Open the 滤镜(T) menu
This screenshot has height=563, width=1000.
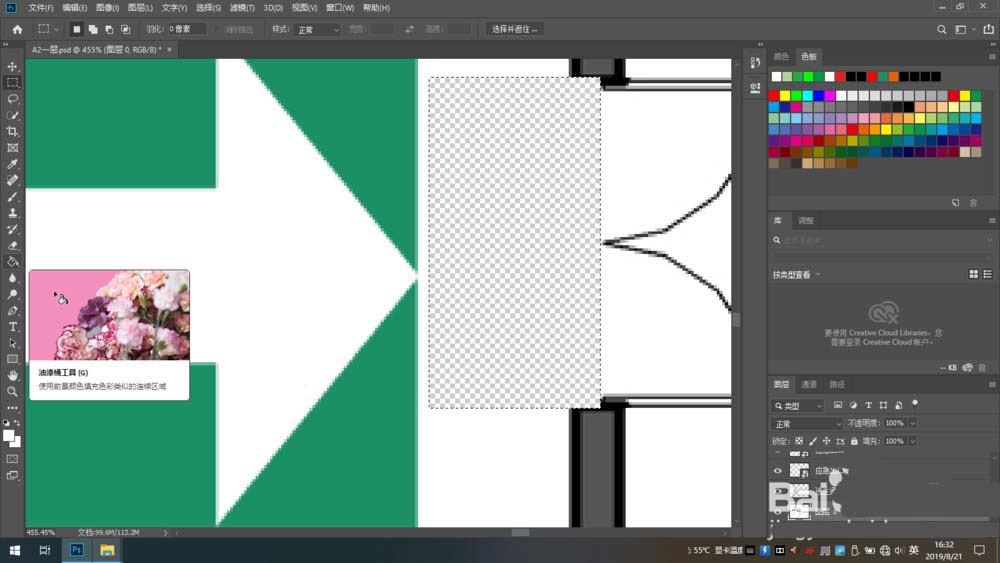[242, 7]
